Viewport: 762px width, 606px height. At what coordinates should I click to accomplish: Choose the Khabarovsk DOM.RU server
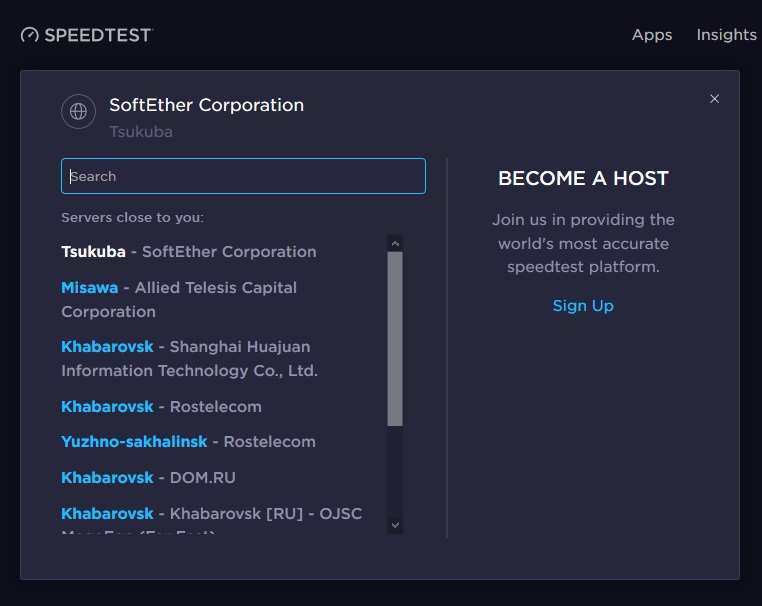[x=148, y=478]
